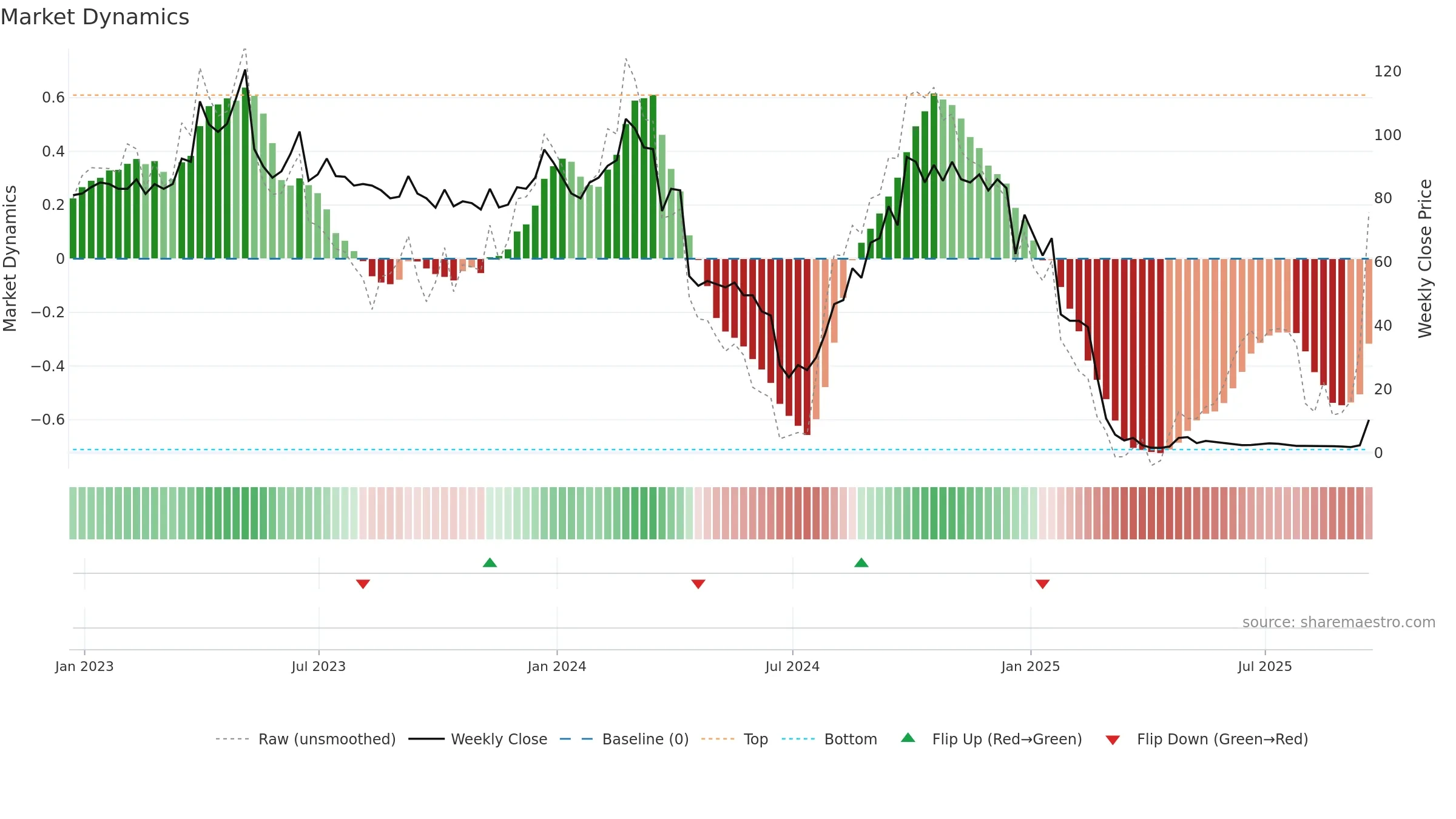Image resolution: width=1456 pixels, height=819 pixels.
Task: Click the Jan 2023 x-axis label
Action: (84, 666)
